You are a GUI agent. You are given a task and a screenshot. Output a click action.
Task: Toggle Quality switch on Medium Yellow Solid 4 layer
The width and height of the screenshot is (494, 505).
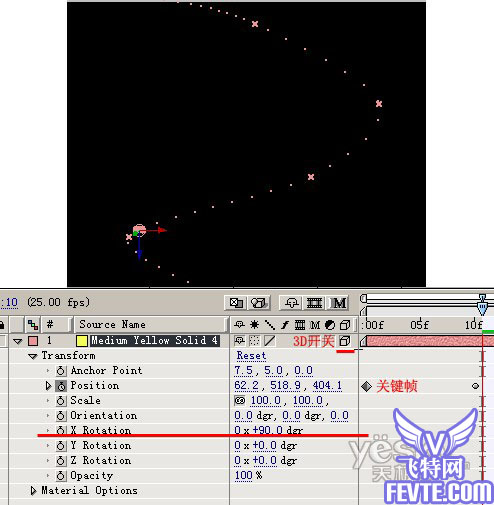(269, 341)
